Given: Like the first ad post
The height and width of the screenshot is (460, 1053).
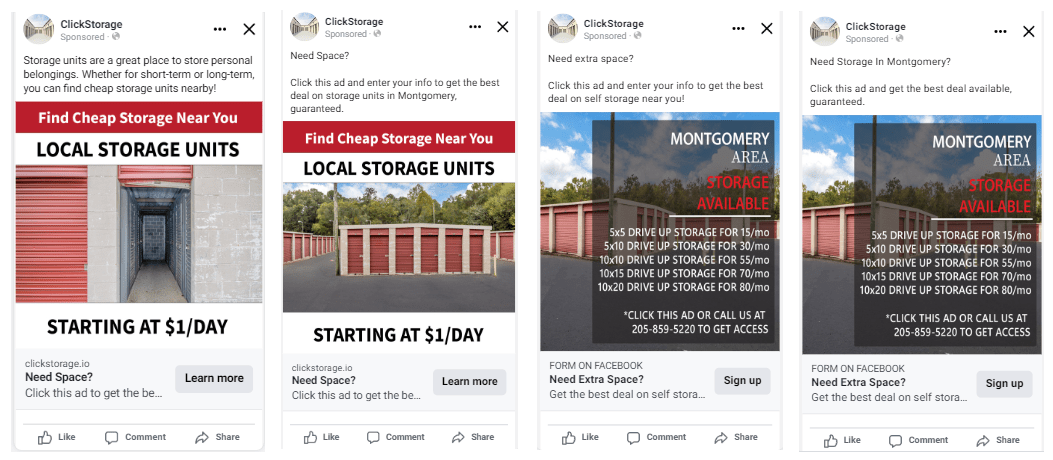Looking at the screenshot, I should [x=56, y=437].
